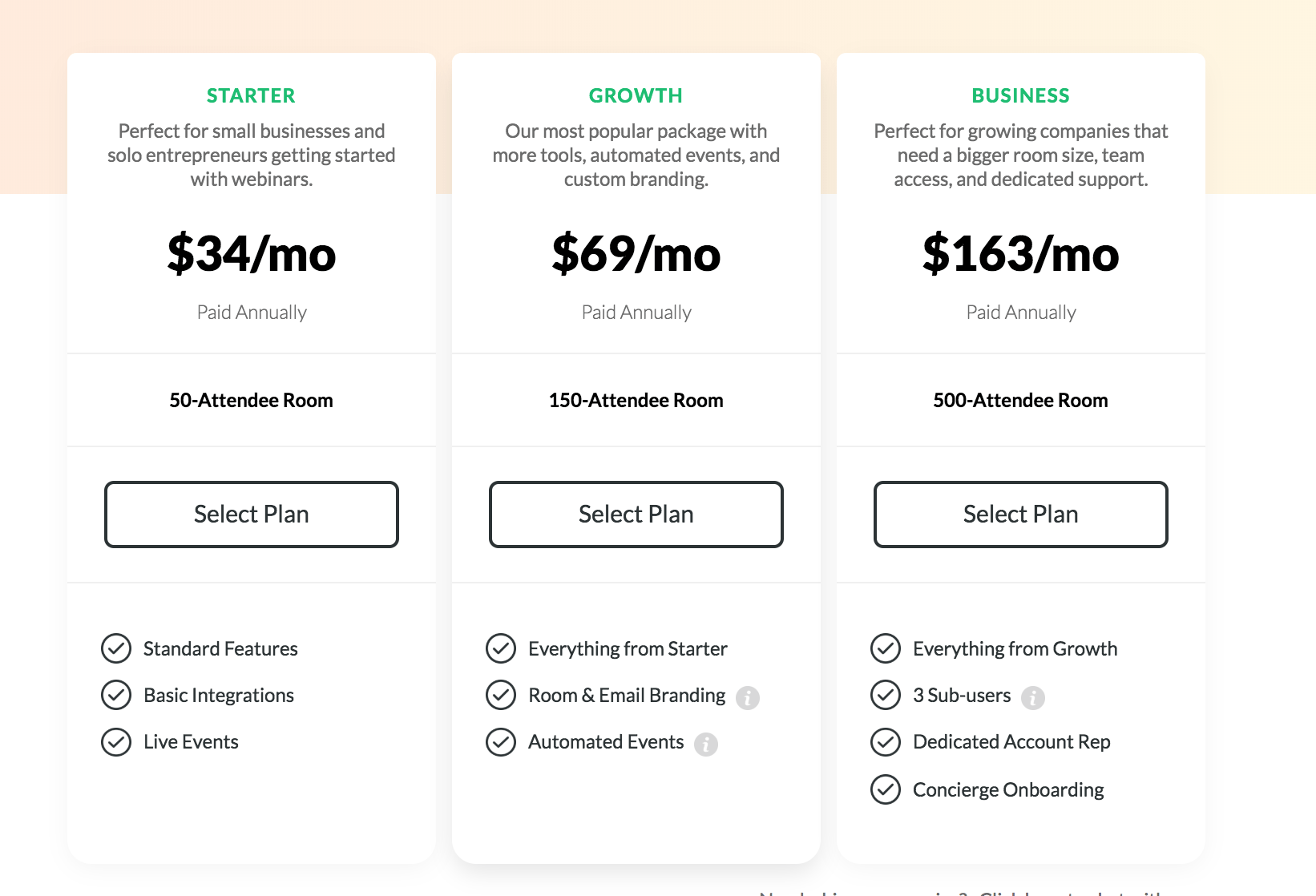Choose Select Plan for Starter
The height and width of the screenshot is (896, 1316).
click(252, 515)
